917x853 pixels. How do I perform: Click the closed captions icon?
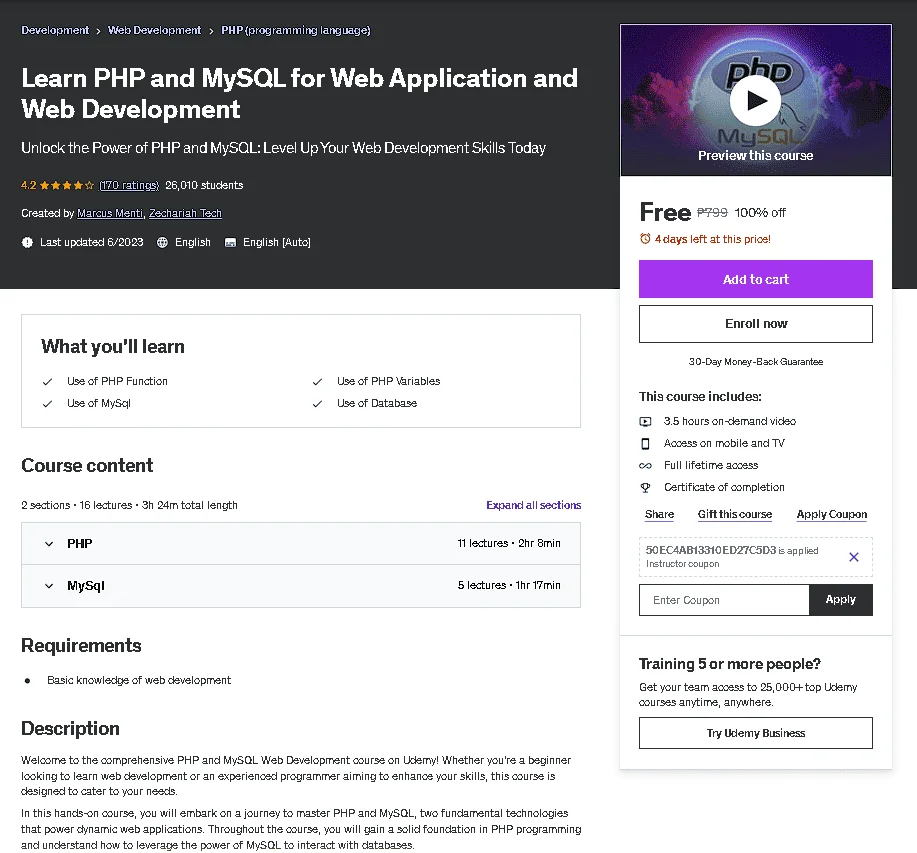pos(230,242)
